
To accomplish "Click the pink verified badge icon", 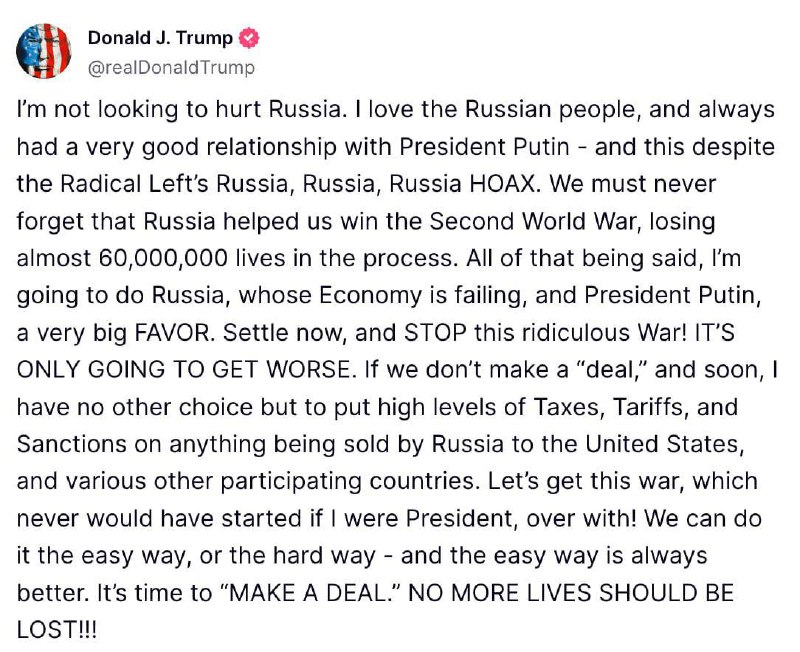I will pyautogui.click(x=249, y=39).
